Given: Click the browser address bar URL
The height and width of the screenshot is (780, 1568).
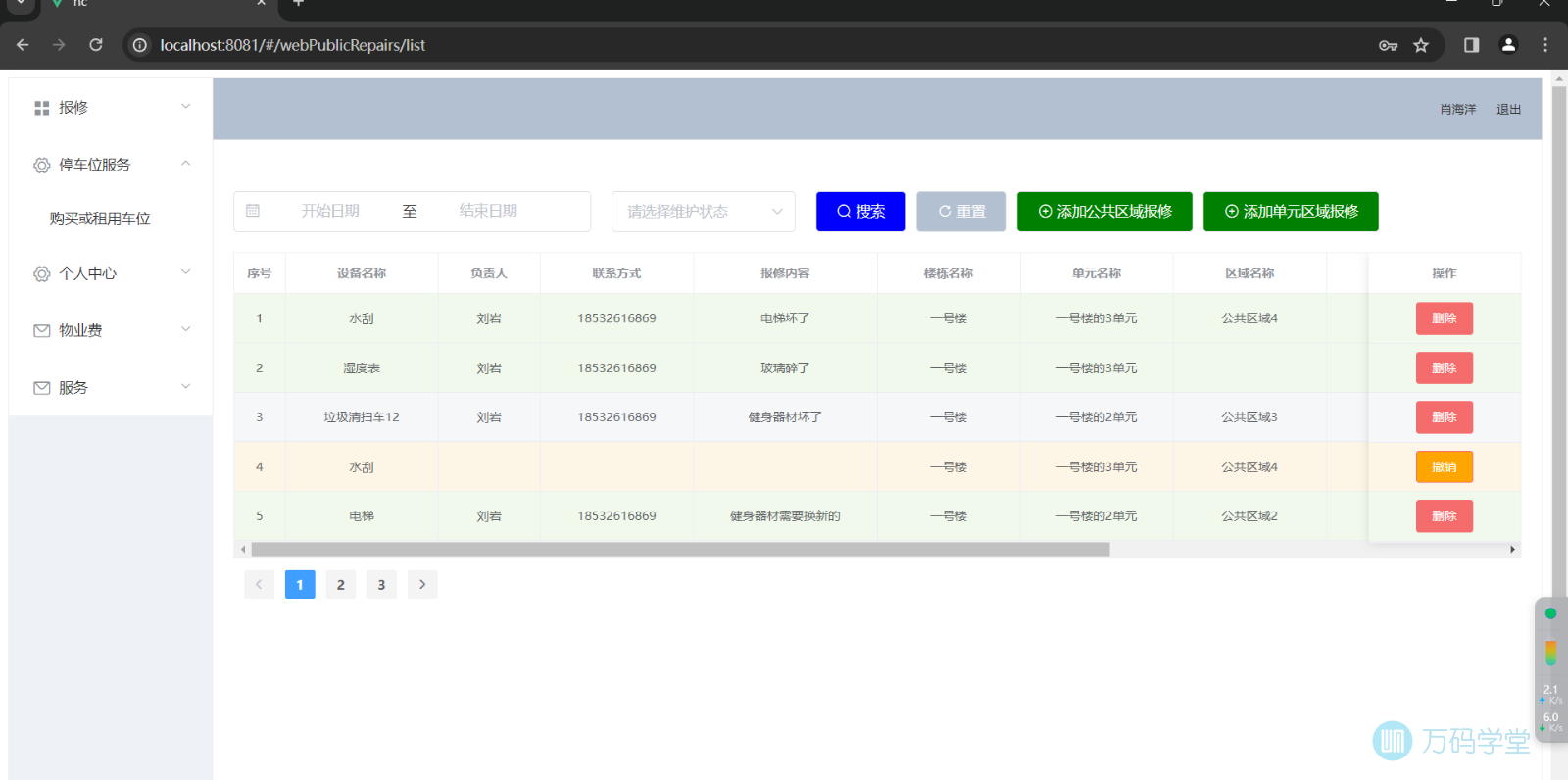Looking at the screenshot, I should click(x=292, y=45).
